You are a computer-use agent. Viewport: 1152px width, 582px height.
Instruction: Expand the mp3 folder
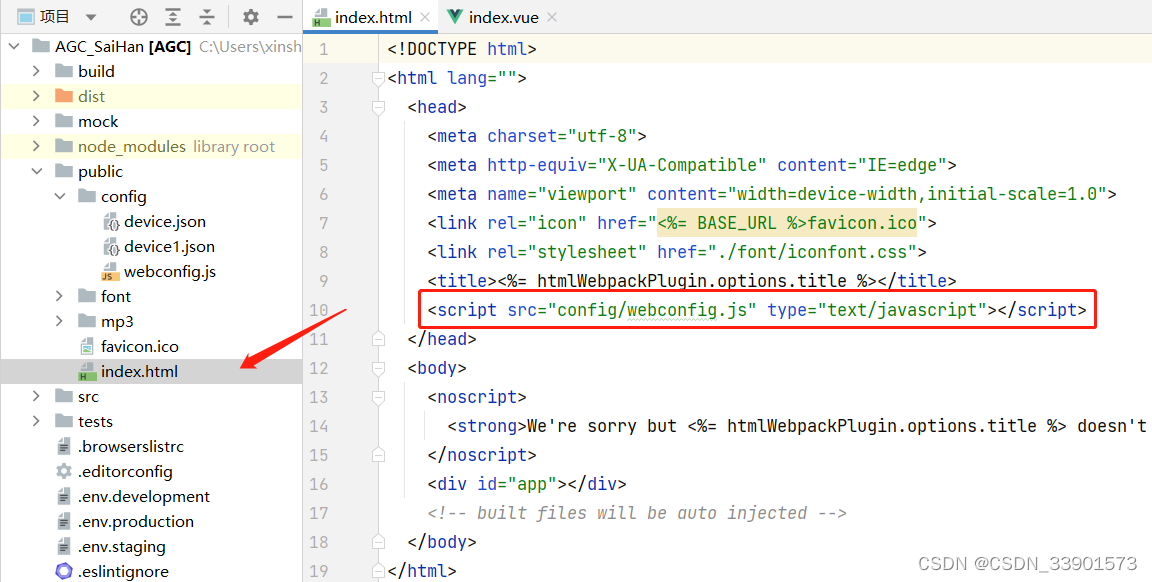tap(60, 321)
